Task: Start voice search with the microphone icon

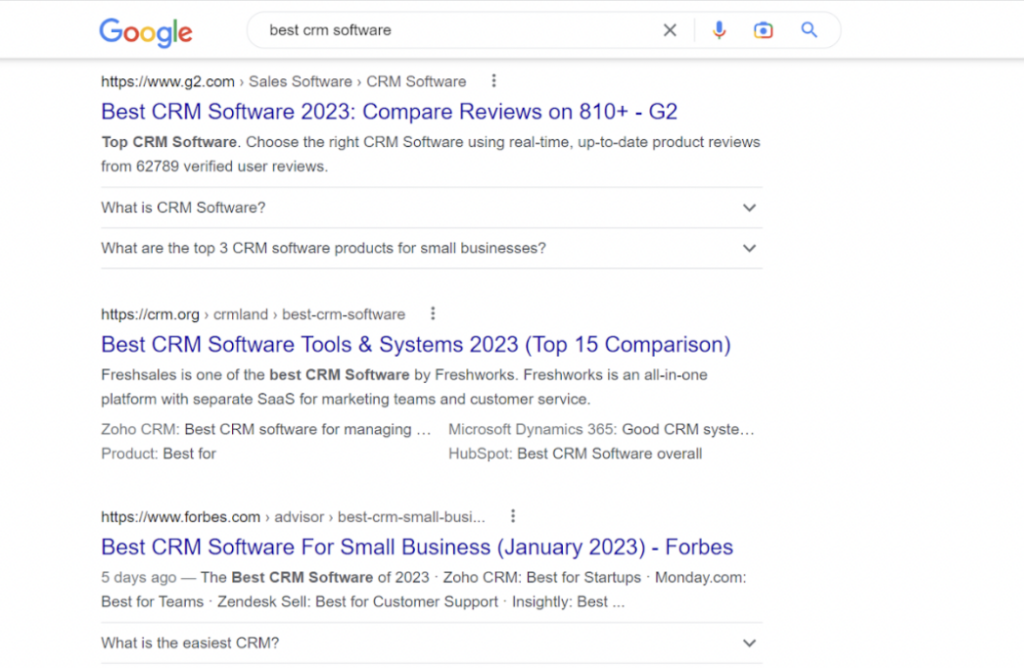Action: coord(719,30)
